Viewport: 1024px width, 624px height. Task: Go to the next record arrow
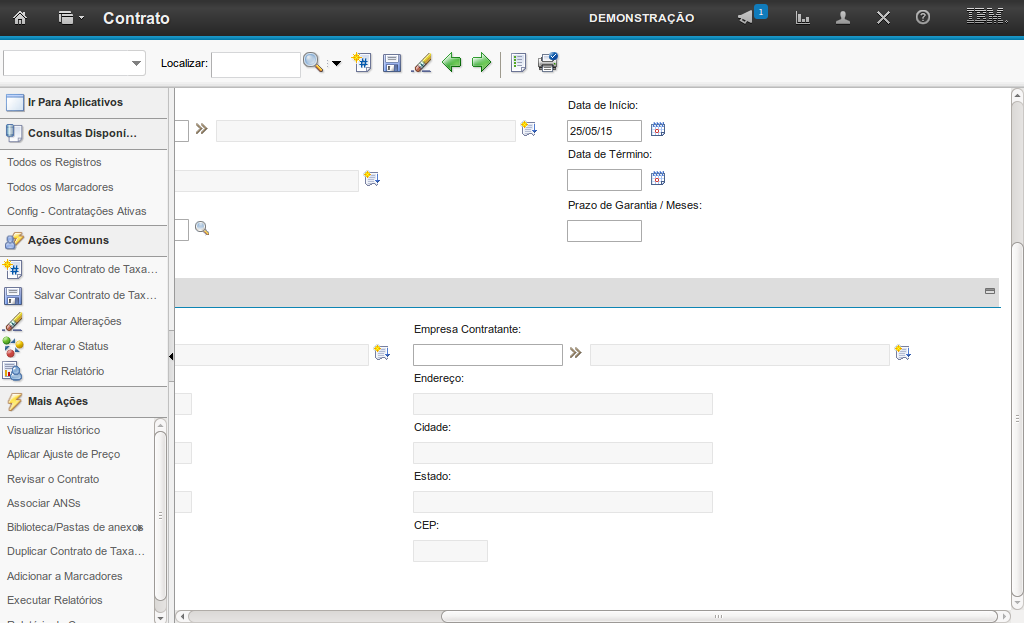tap(481, 63)
